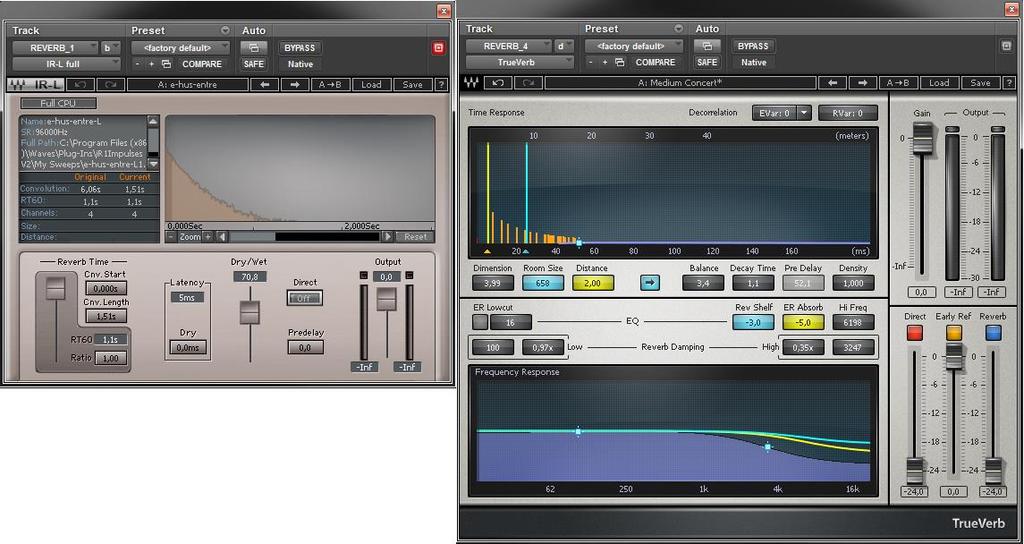Screen dimensions: 1024x544
Task: Open insert 'b' selector in IR-L
Action: (x=110, y=48)
